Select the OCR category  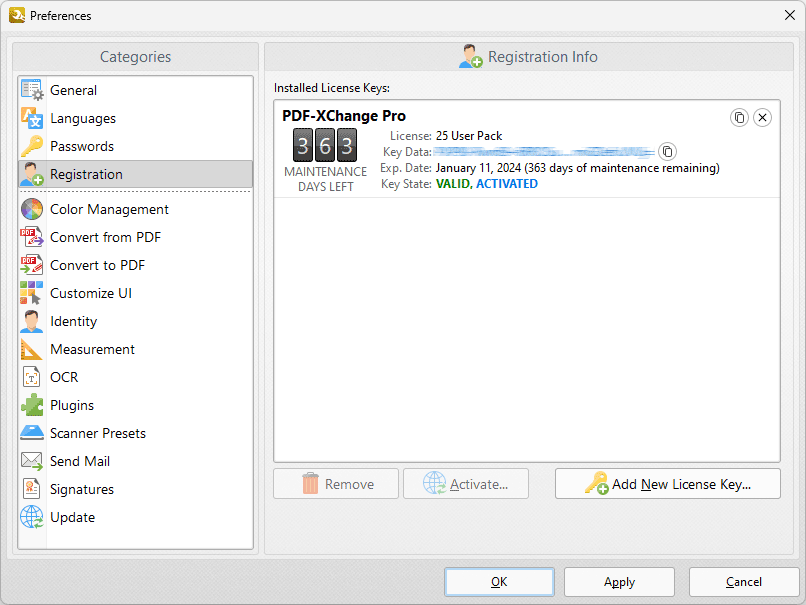pyautogui.click(x=136, y=377)
